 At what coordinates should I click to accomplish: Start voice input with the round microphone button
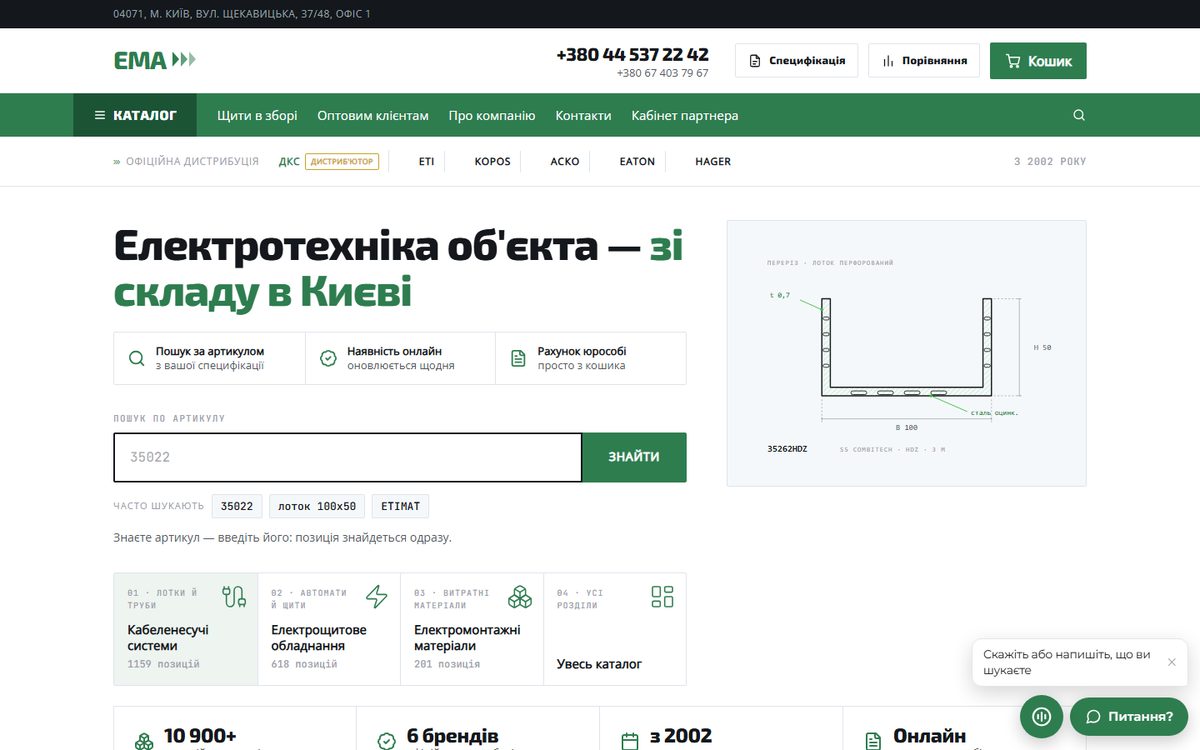(1041, 716)
